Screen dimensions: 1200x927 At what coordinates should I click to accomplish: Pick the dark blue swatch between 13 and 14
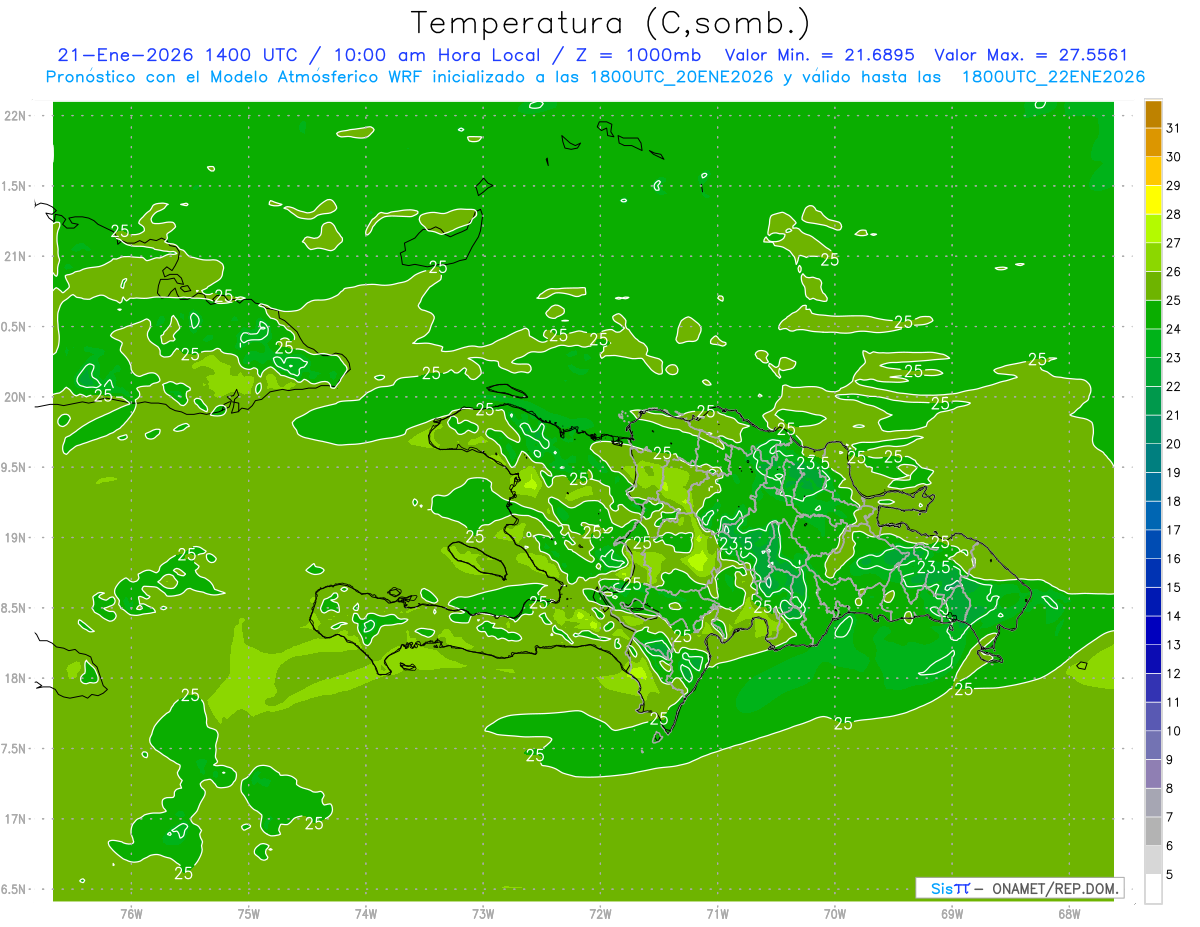coord(1153,630)
